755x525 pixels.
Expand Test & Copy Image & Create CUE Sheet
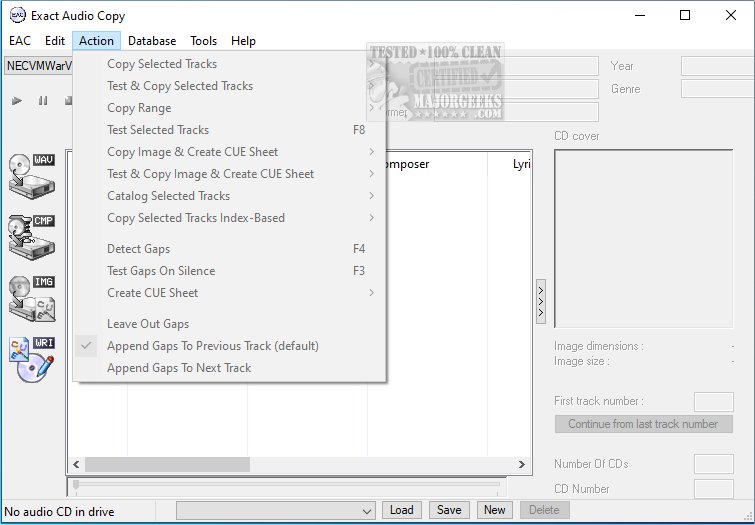[230, 174]
